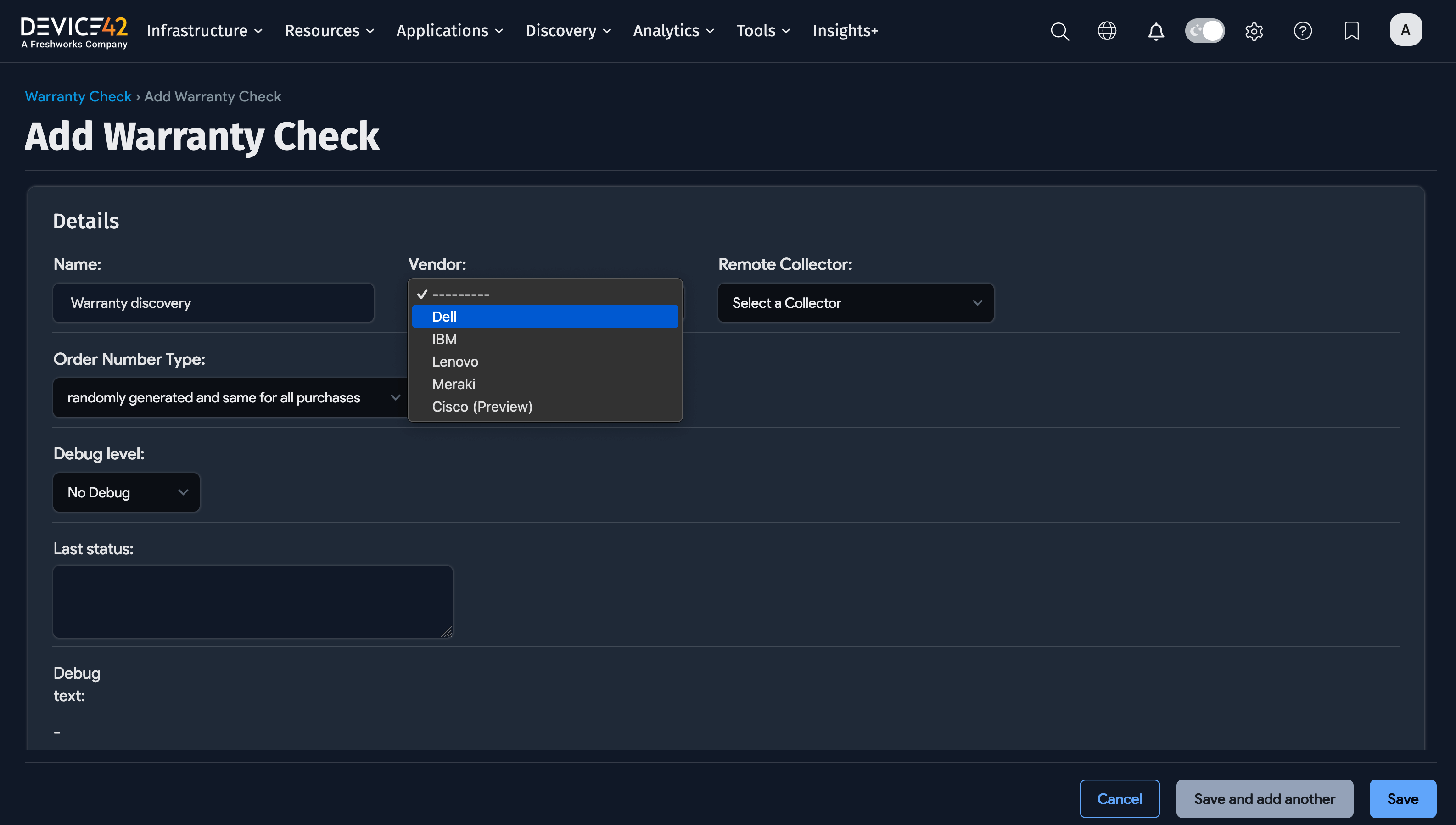The height and width of the screenshot is (825, 1456).
Task: Open the Insights+ menu item
Action: tap(845, 31)
